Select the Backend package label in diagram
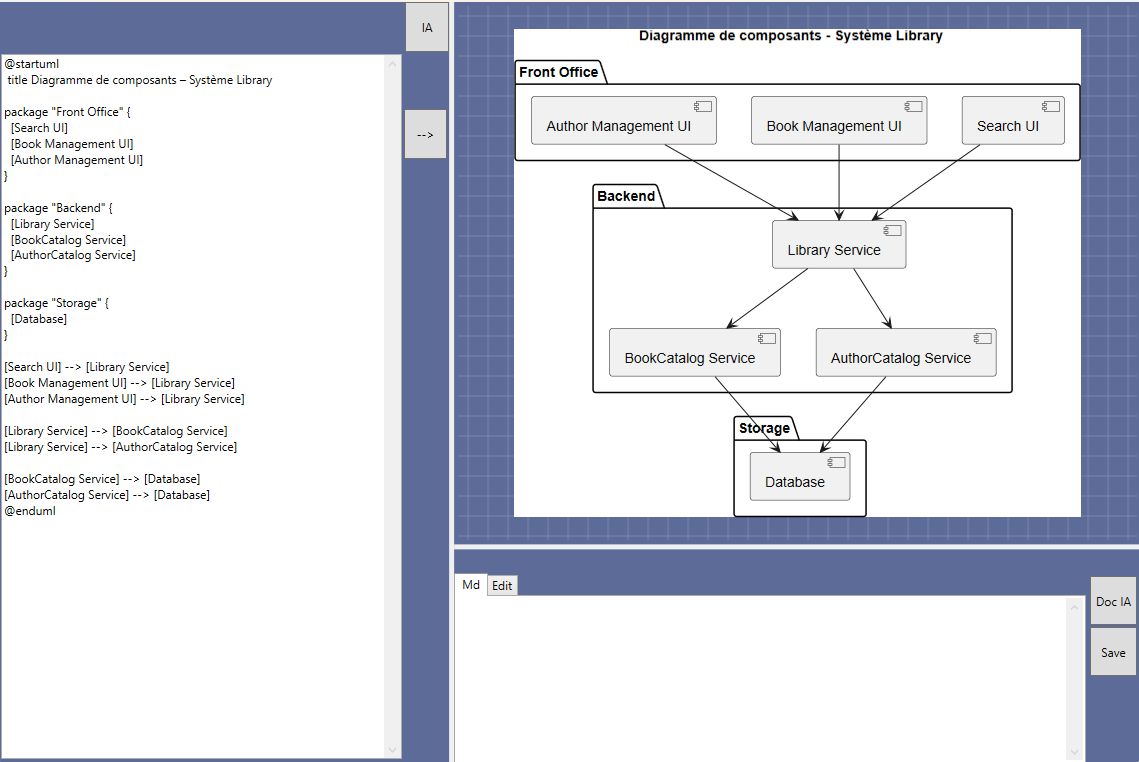The width and height of the screenshot is (1139, 762). [626, 196]
